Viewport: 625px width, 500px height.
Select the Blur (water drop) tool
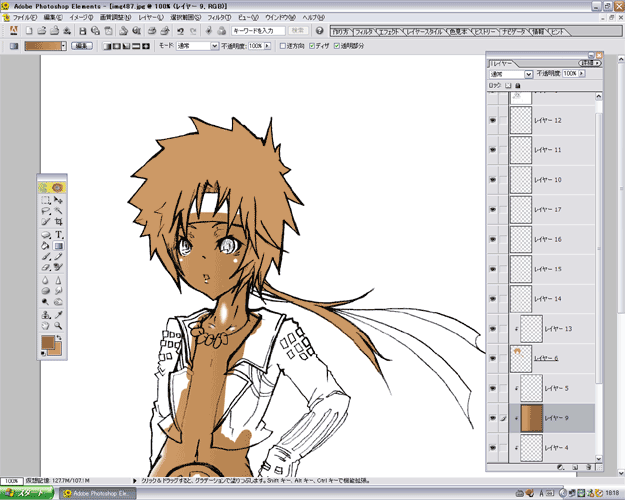click(x=46, y=280)
